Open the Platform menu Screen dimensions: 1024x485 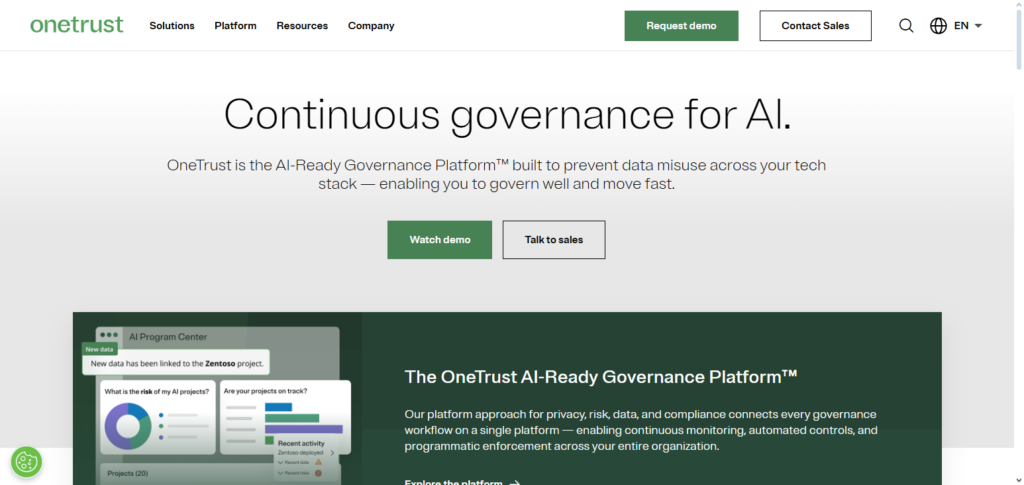[x=235, y=26]
